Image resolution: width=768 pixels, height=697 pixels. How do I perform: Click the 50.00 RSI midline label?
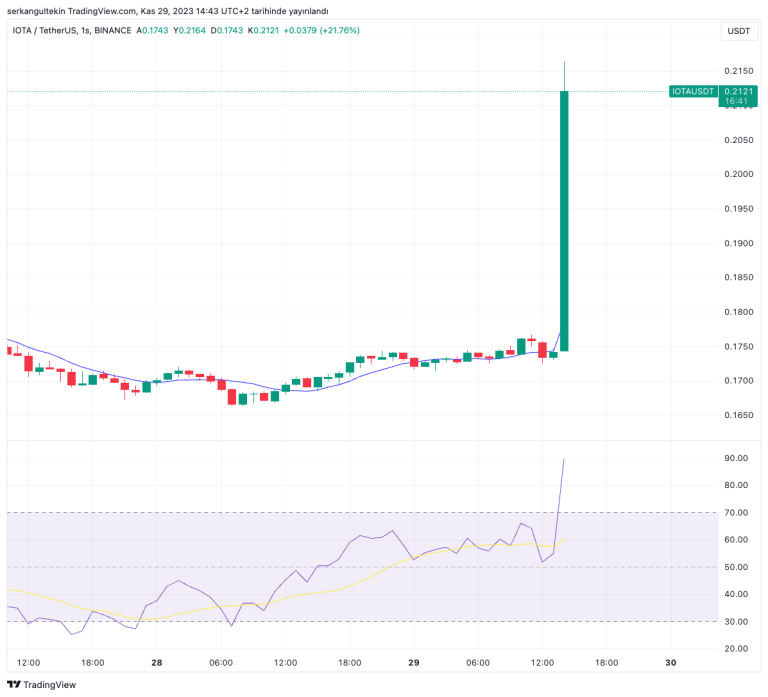pyautogui.click(x=736, y=567)
